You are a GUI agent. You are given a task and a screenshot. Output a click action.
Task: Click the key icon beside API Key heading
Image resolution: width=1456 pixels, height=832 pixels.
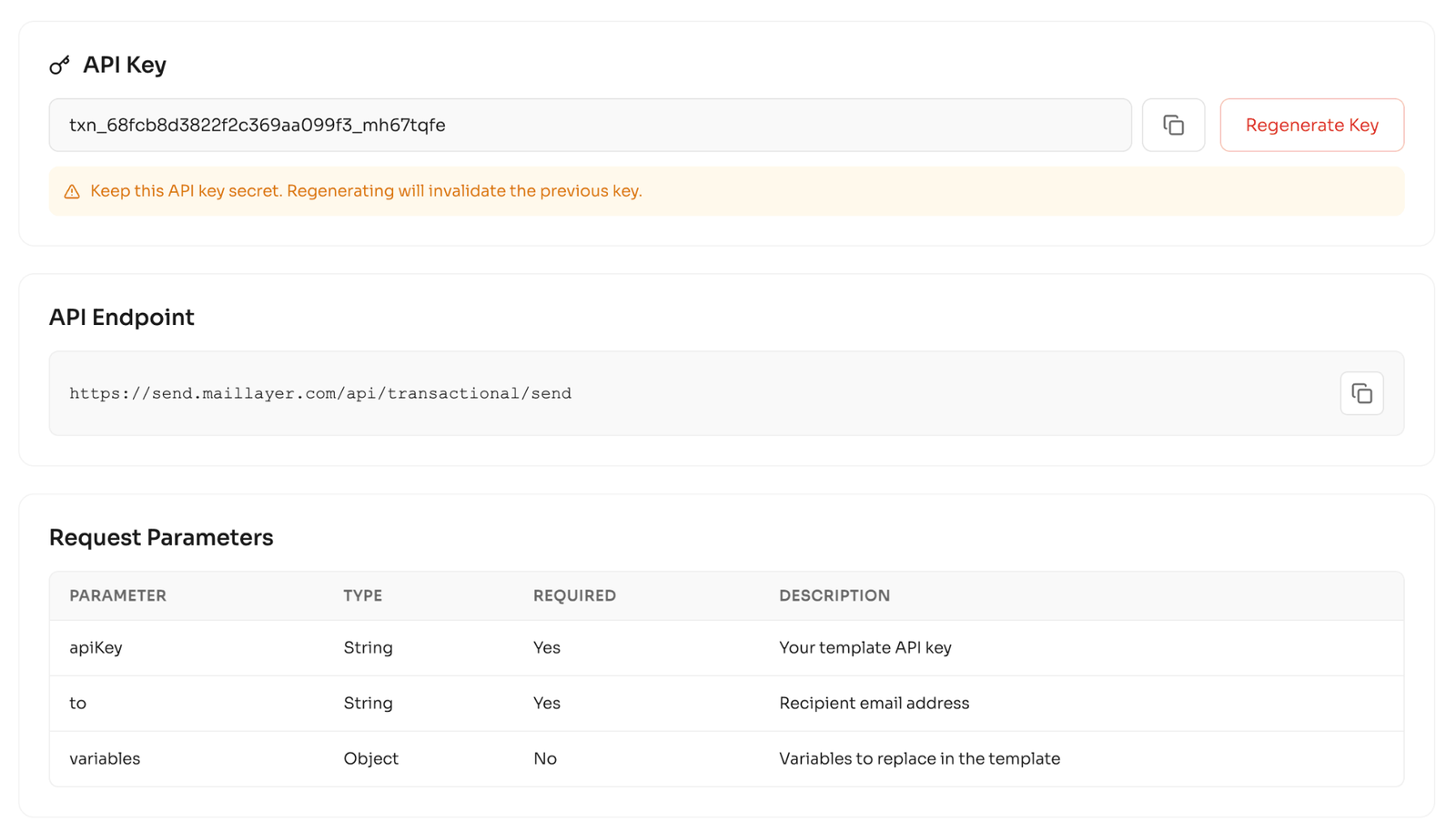pos(60,65)
